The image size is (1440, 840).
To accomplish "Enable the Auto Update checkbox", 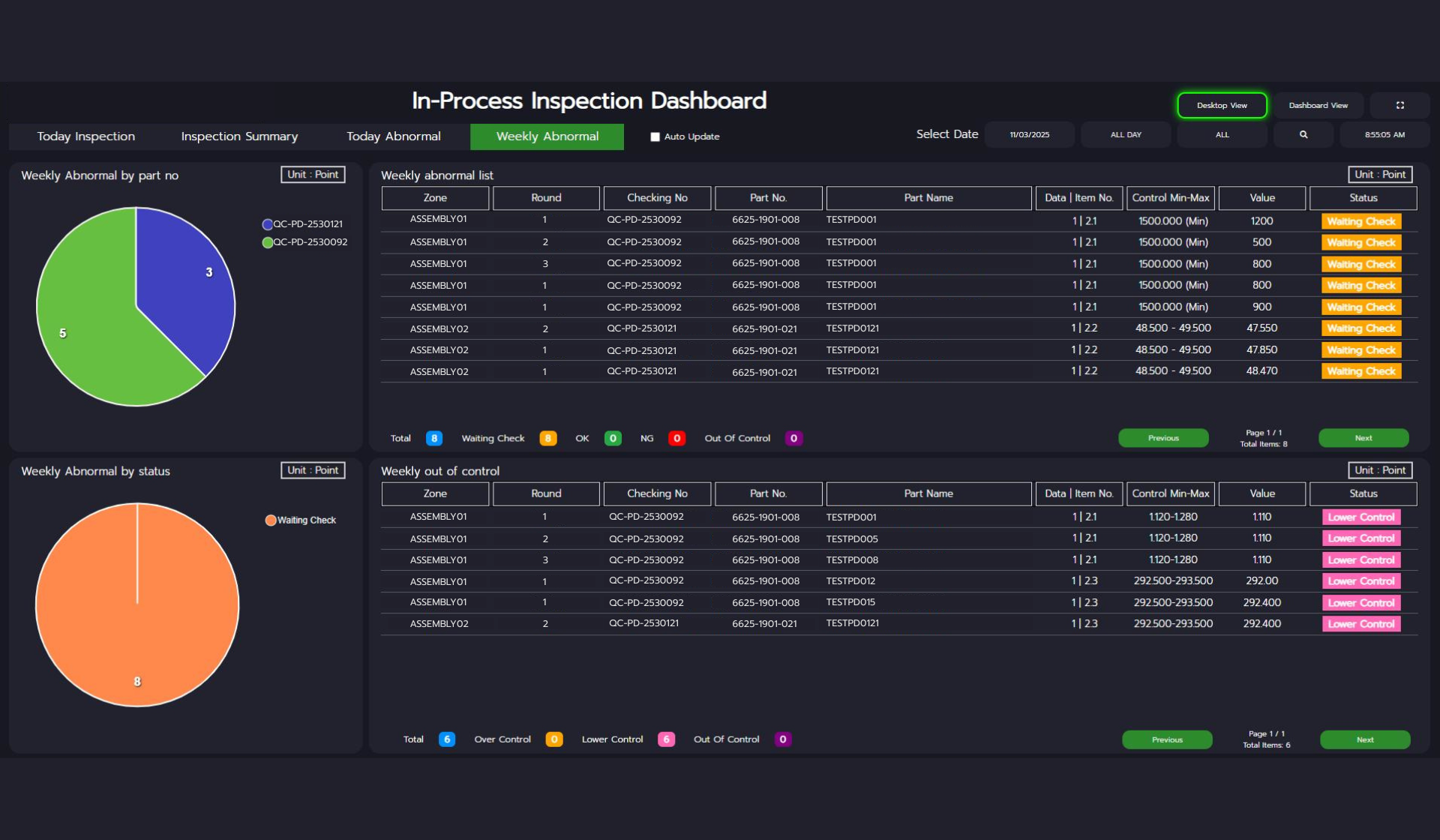I will pos(655,137).
